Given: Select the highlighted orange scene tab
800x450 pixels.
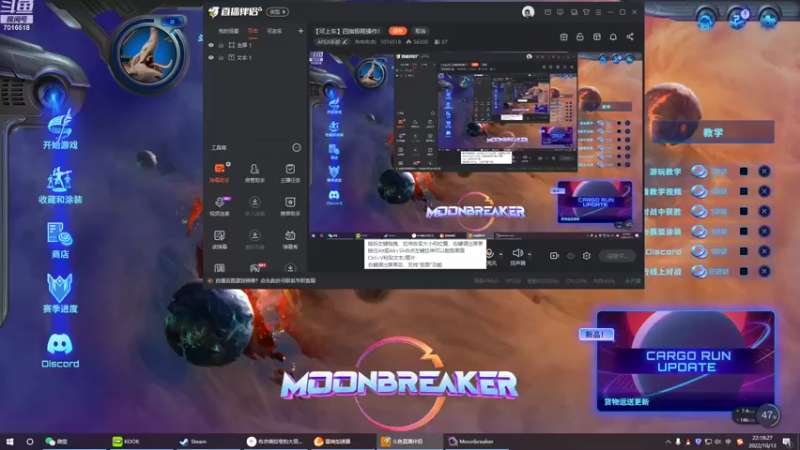Looking at the screenshot, I should 253,31.
